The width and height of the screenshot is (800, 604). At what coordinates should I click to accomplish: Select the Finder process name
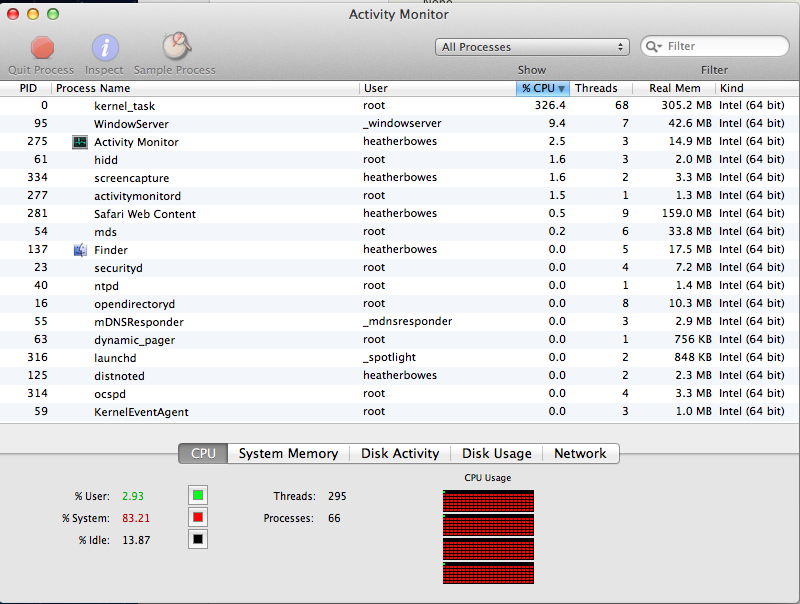(x=111, y=250)
